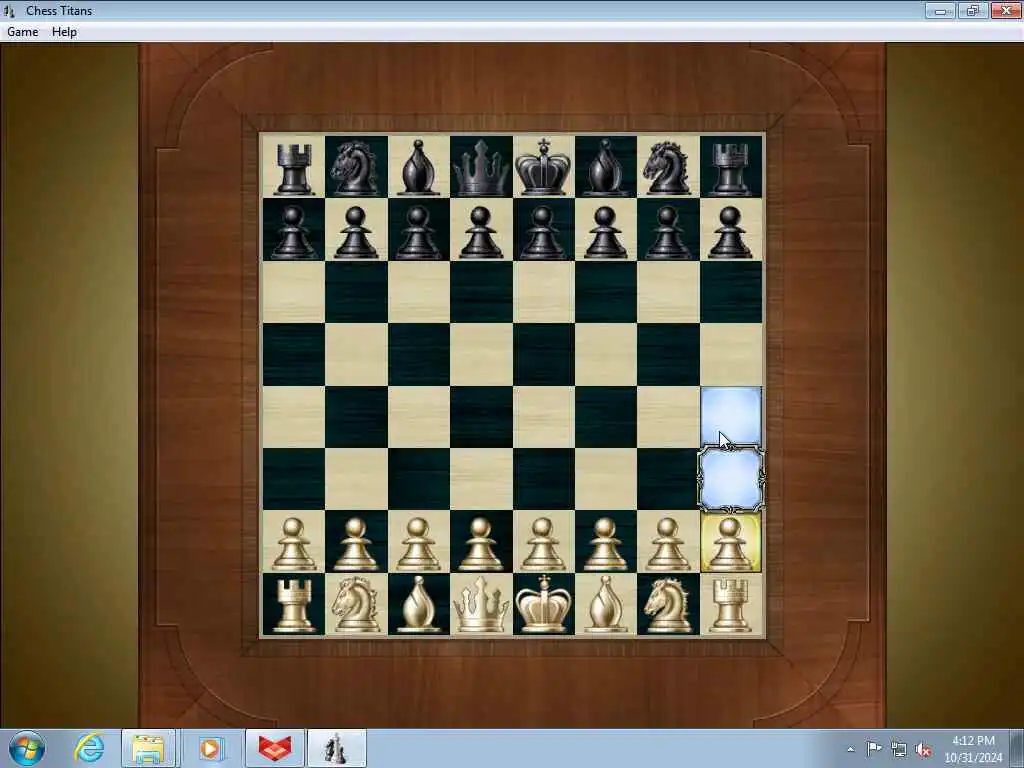The image size is (1024, 768).
Task: Click the black rook on a8
Action: (293, 169)
